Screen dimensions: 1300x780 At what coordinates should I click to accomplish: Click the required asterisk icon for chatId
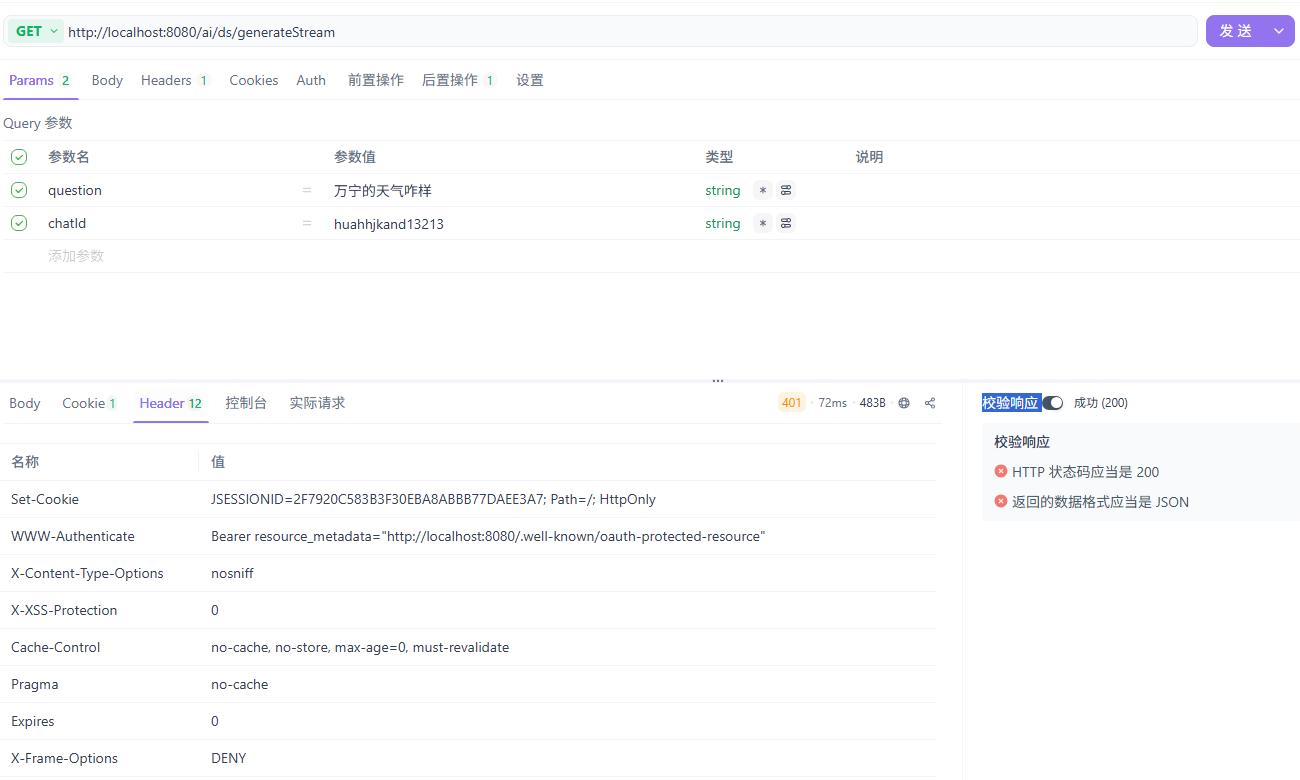(763, 223)
